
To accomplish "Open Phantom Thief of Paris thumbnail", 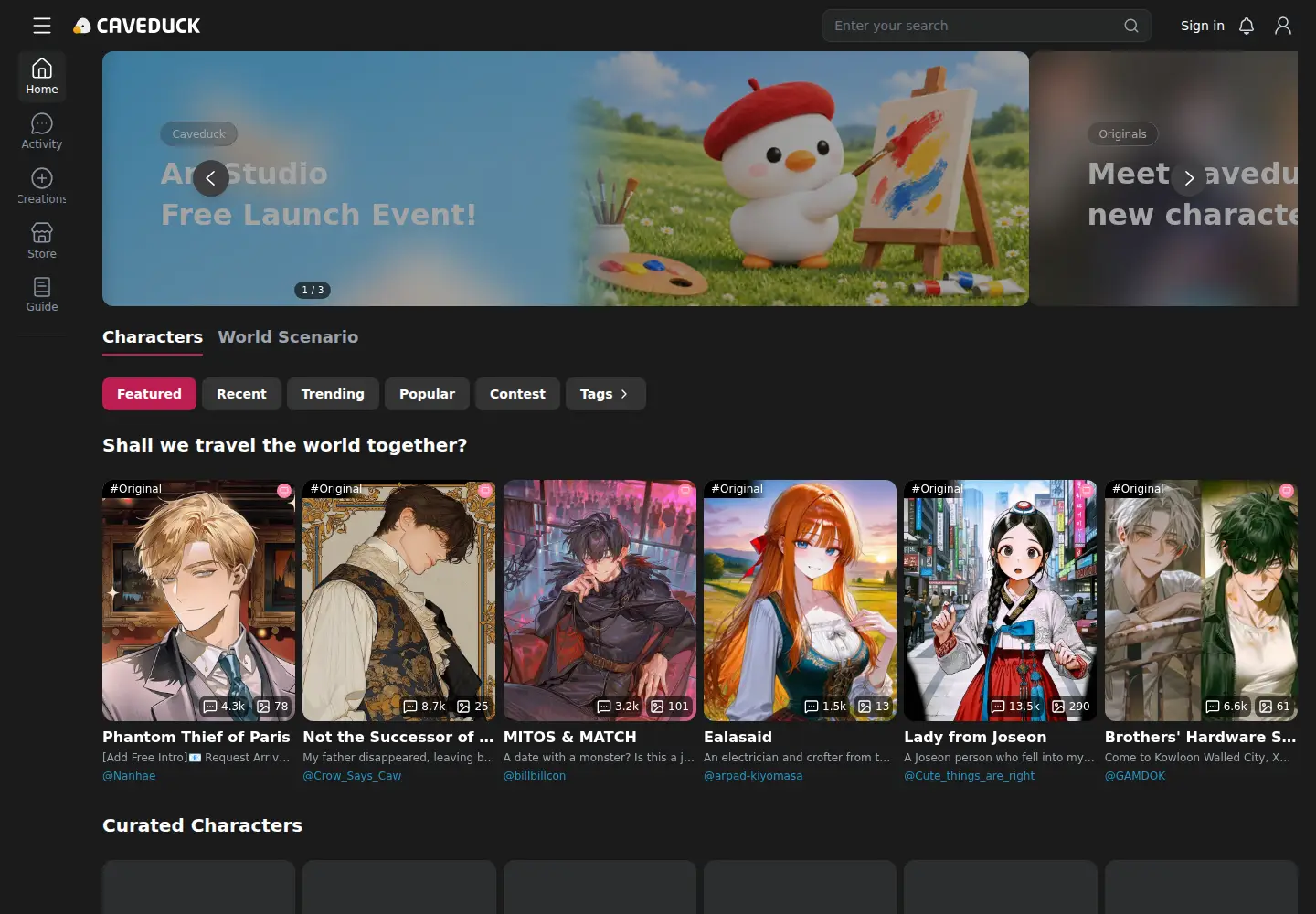I will (198, 600).
